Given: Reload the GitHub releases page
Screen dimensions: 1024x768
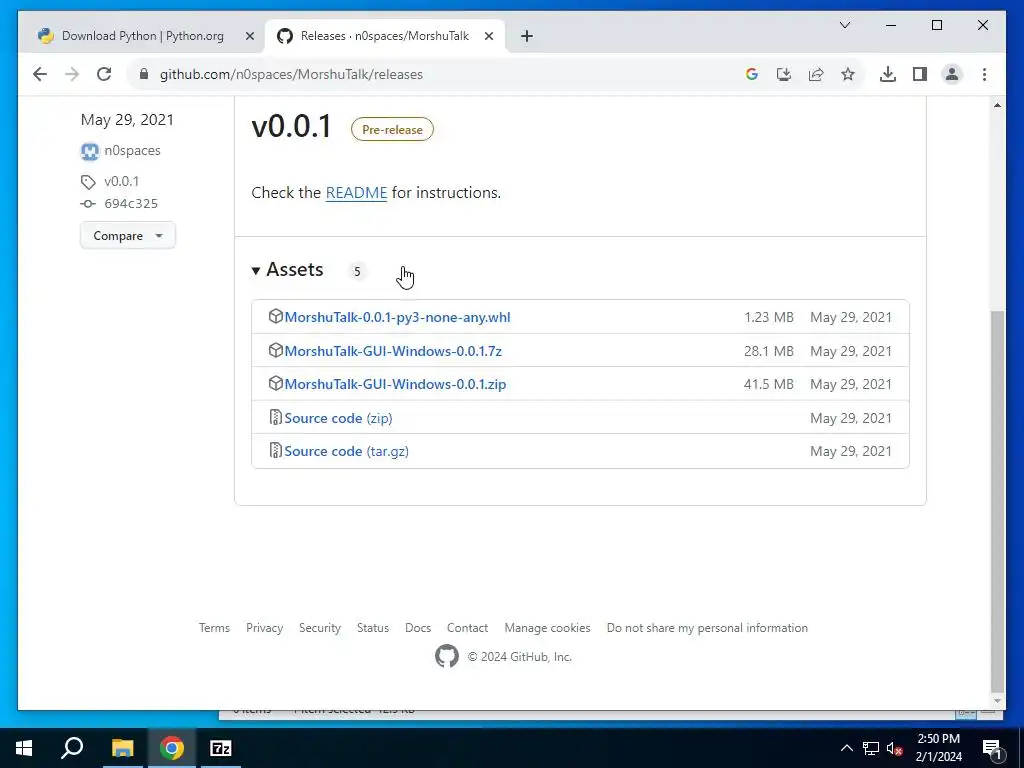Looking at the screenshot, I should coord(104,74).
